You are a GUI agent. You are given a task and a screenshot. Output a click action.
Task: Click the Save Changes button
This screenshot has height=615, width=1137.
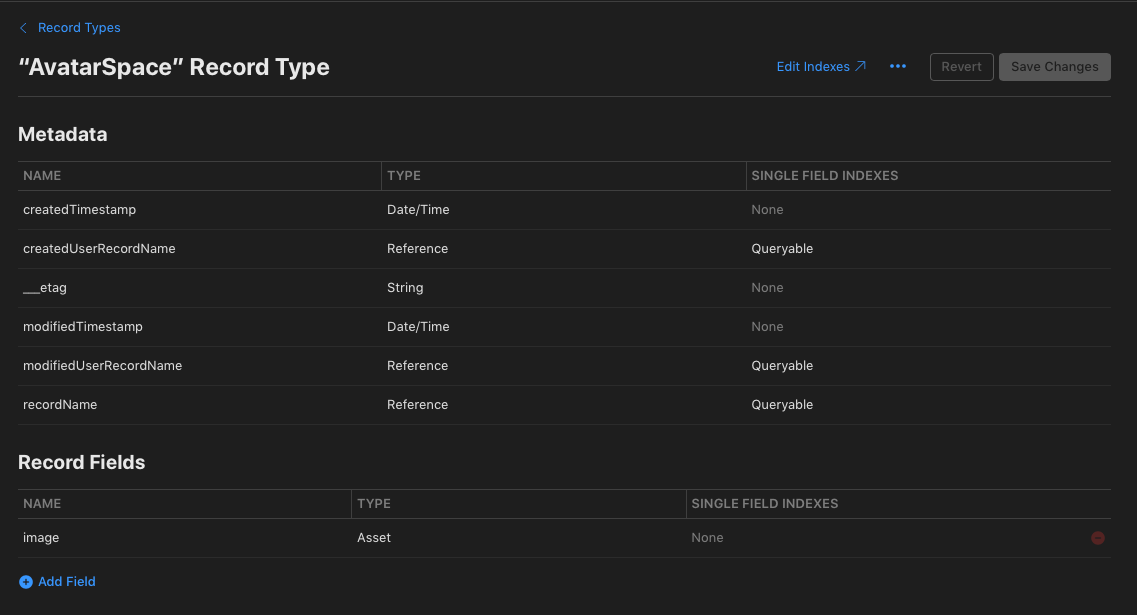[x=1054, y=67]
